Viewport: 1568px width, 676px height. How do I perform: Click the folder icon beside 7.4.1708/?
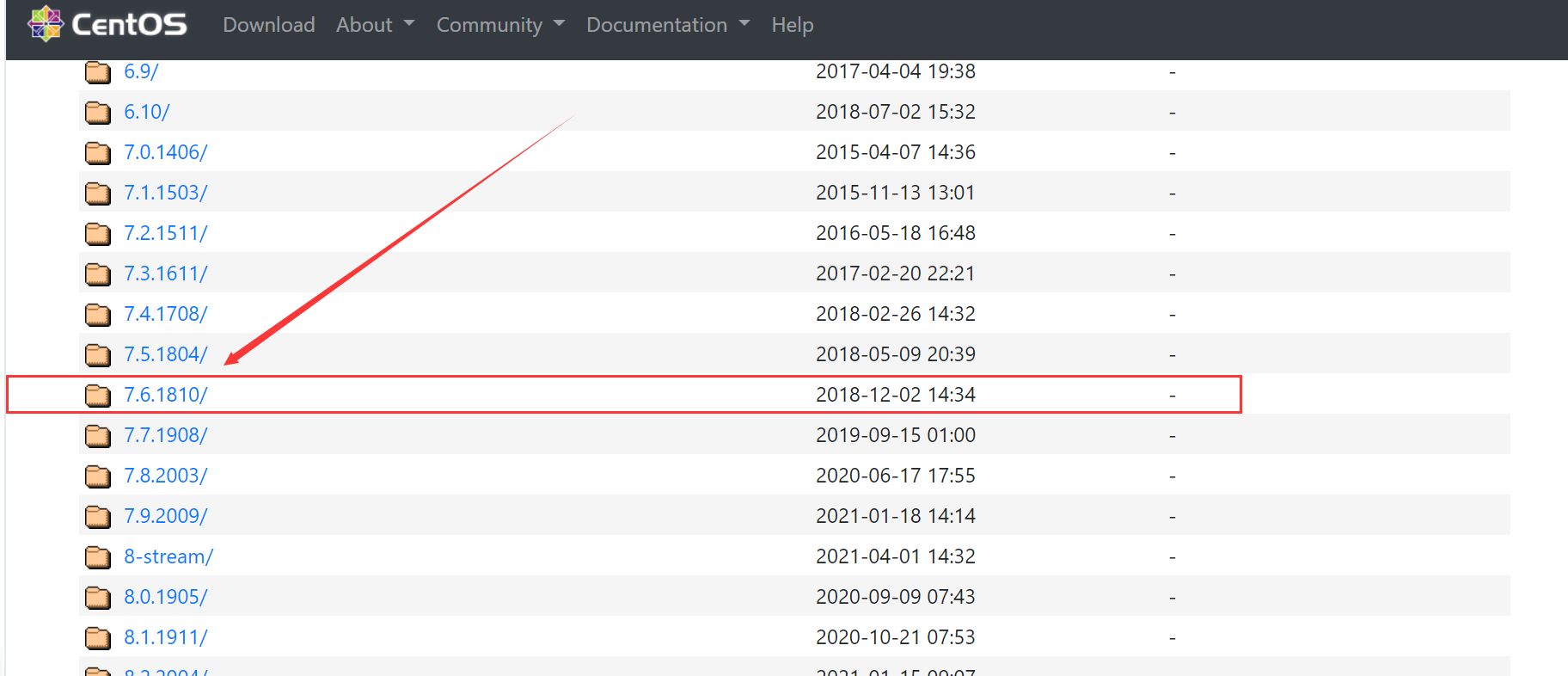(x=98, y=315)
